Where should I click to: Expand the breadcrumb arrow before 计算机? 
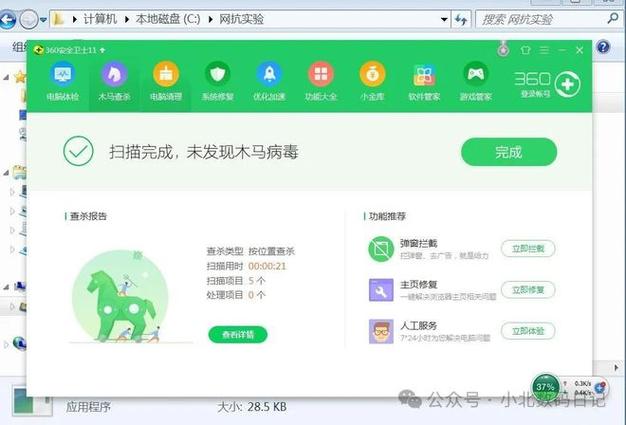74,19
